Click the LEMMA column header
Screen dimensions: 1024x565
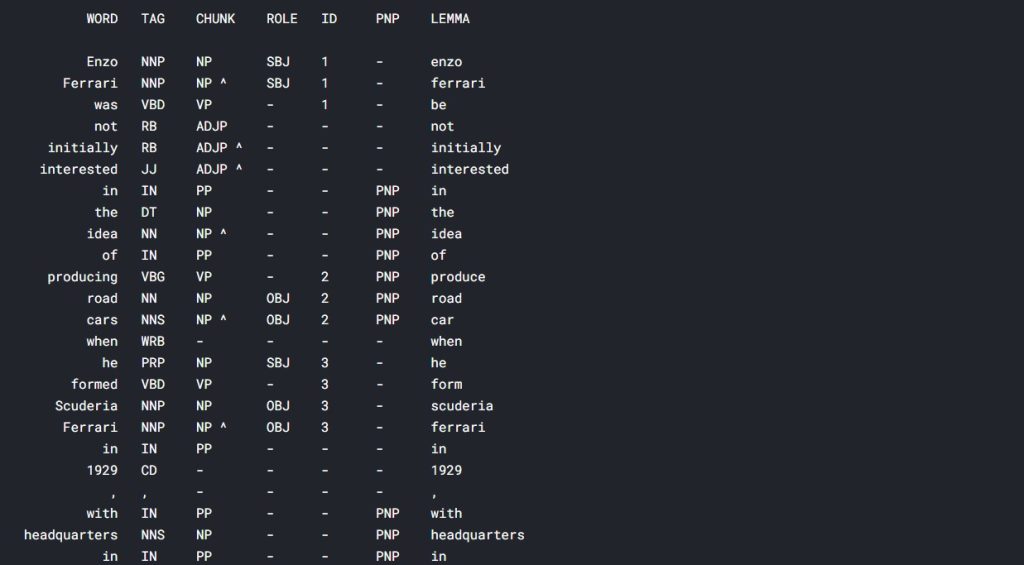tap(450, 19)
